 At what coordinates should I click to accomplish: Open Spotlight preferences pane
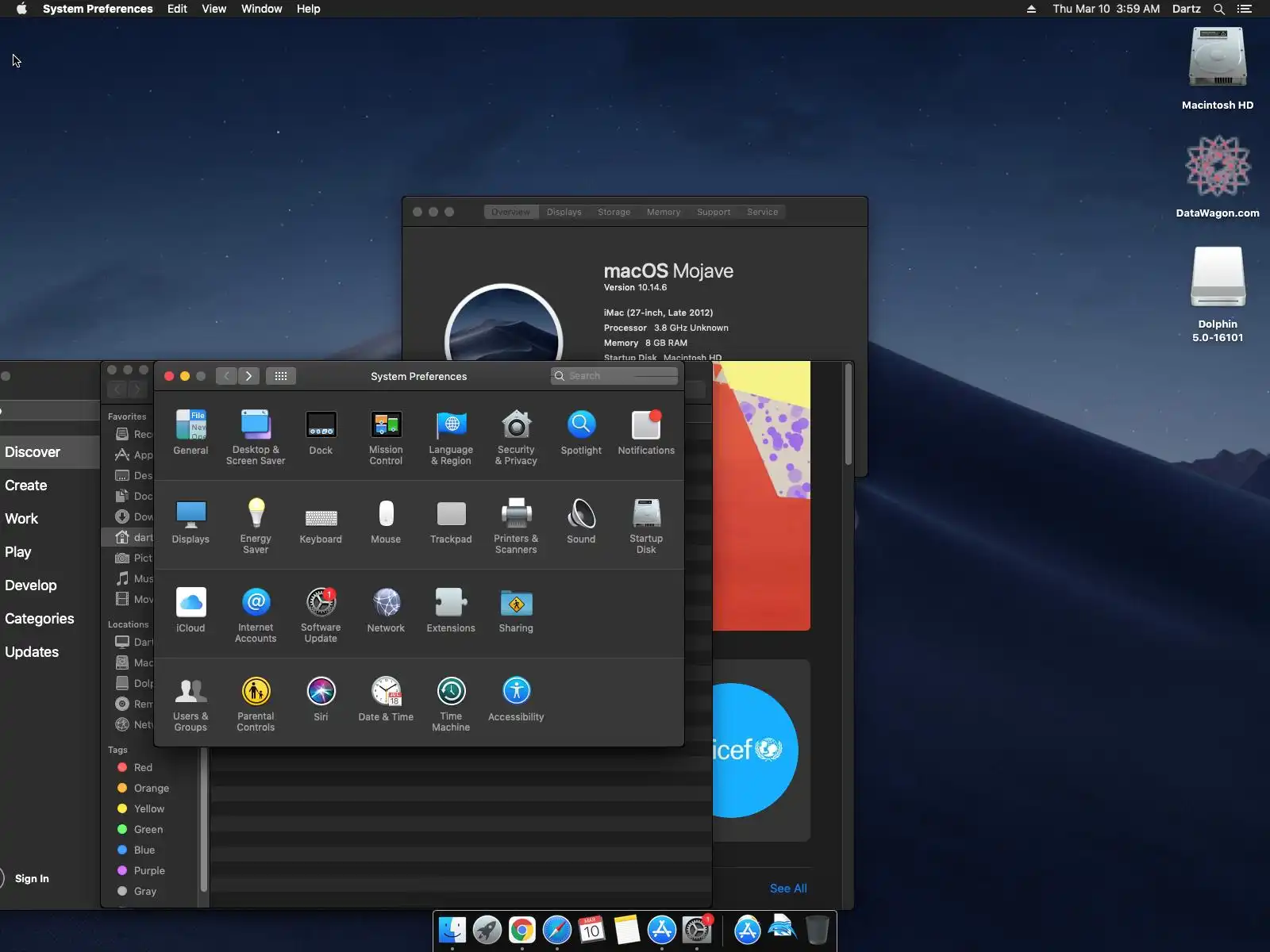pos(581,433)
